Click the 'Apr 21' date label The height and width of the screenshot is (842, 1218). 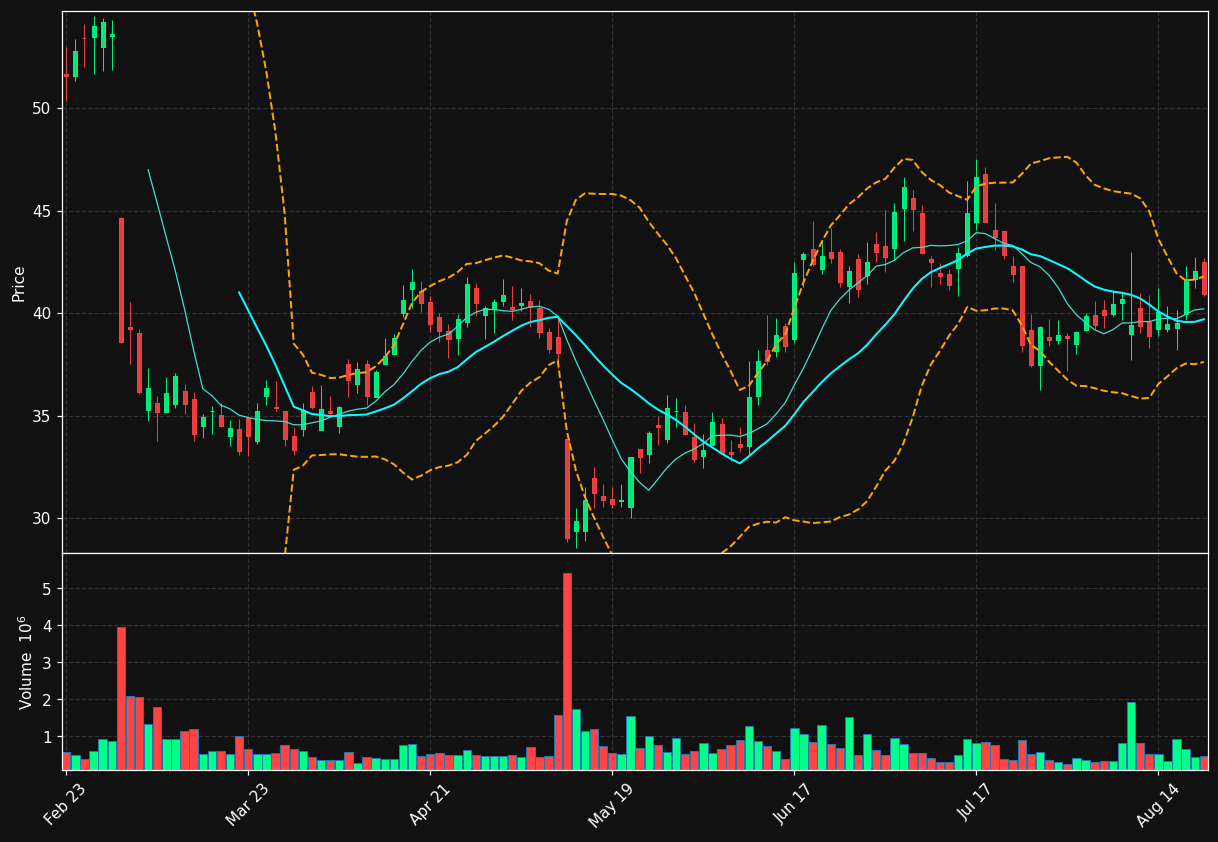(429, 805)
